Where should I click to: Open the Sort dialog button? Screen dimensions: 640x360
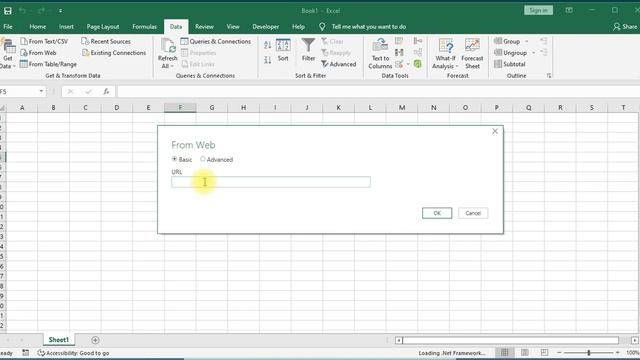pos(283,50)
